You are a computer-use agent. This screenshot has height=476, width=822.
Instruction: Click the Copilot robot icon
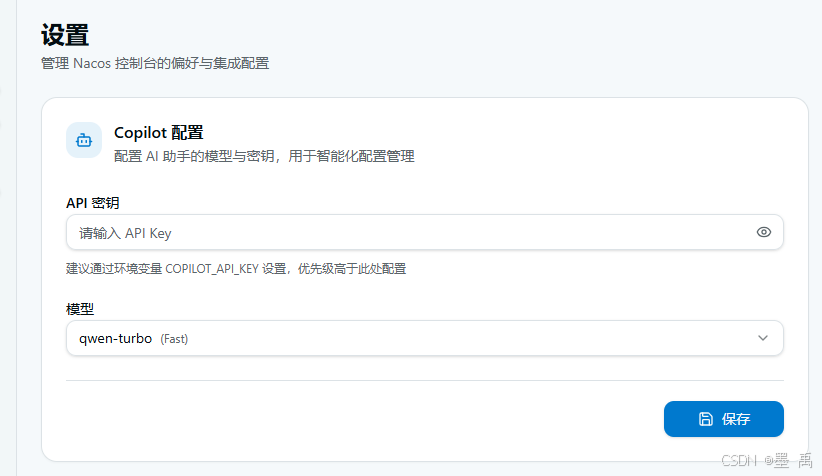tap(84, 140)
